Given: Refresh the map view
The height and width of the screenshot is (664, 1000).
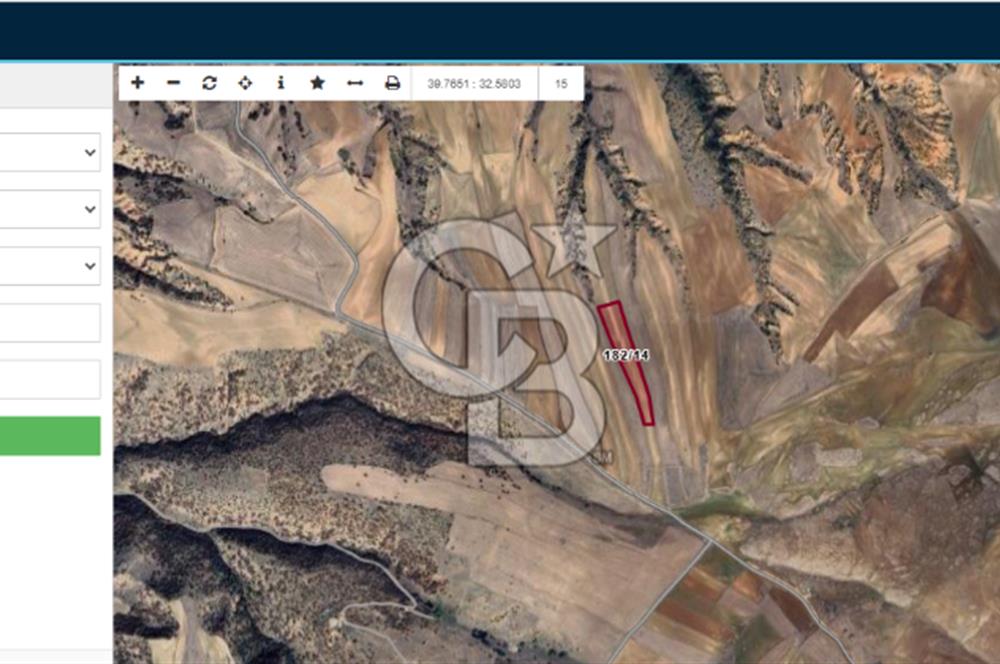Looking at the screenshot, I should (x=209, y=83).
